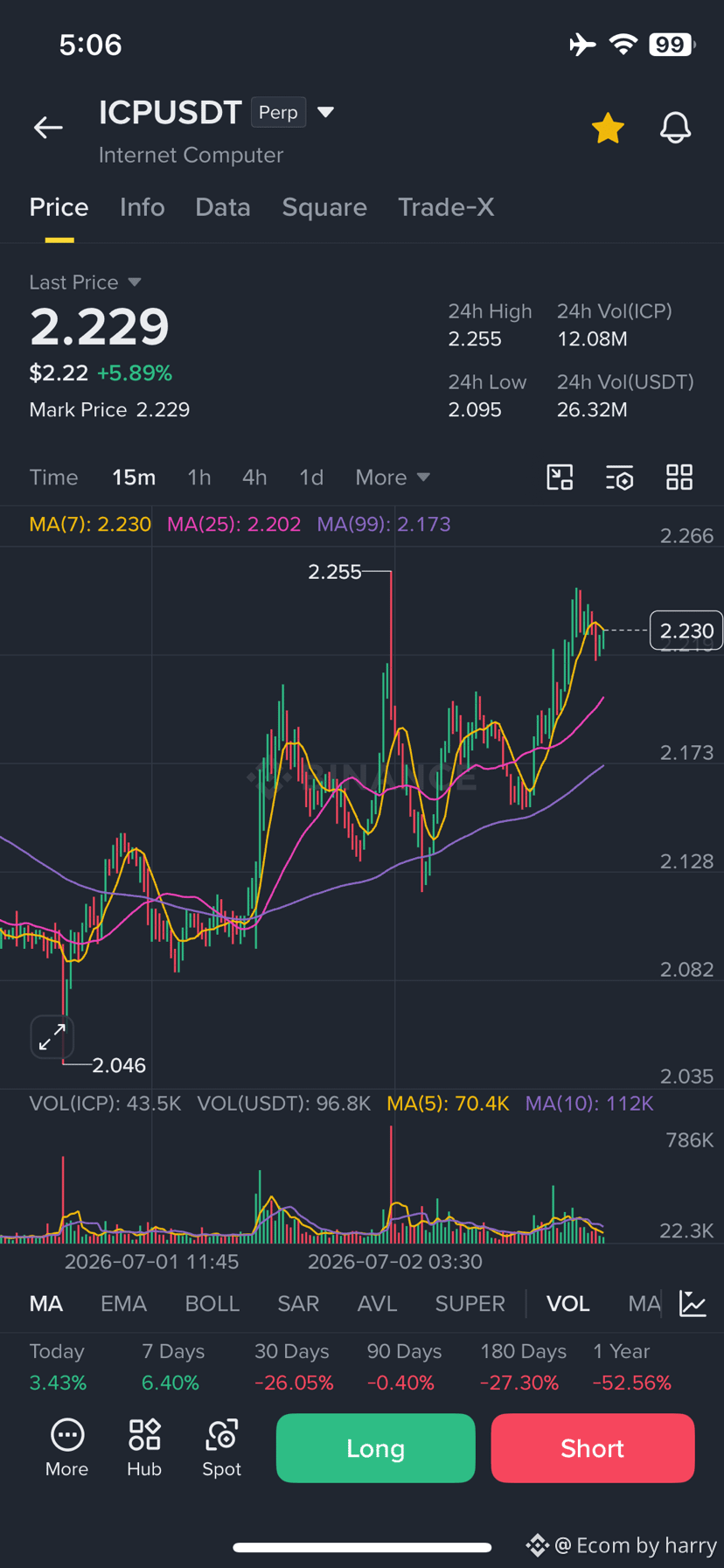
Task: Tap the Wi-Fi status icon
Action: point(623,45)
